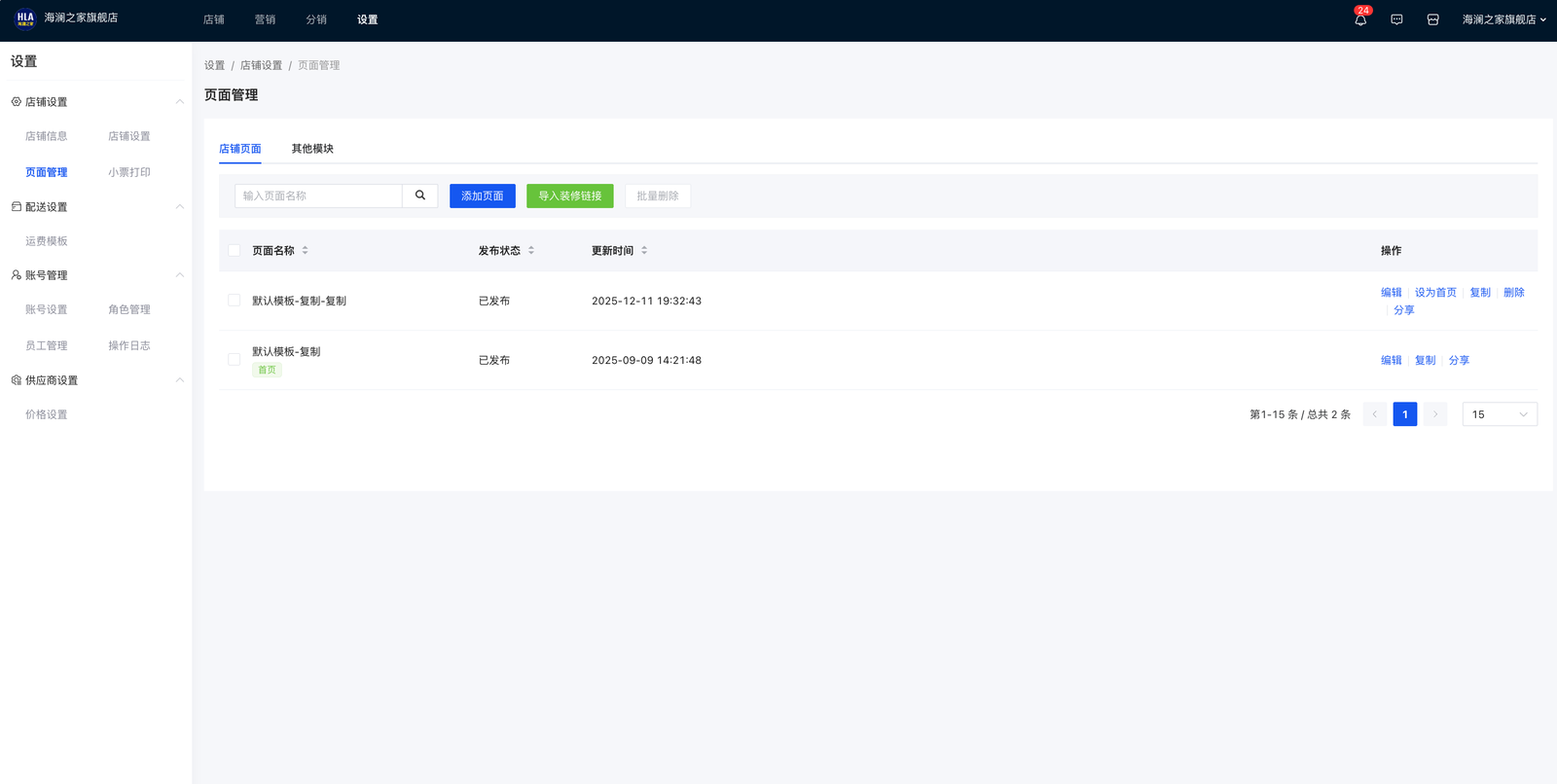This screenshot has width=1557, height=784.
Task: Check the 默认模板-复制 homepage row checkbox
Action: 234,360
